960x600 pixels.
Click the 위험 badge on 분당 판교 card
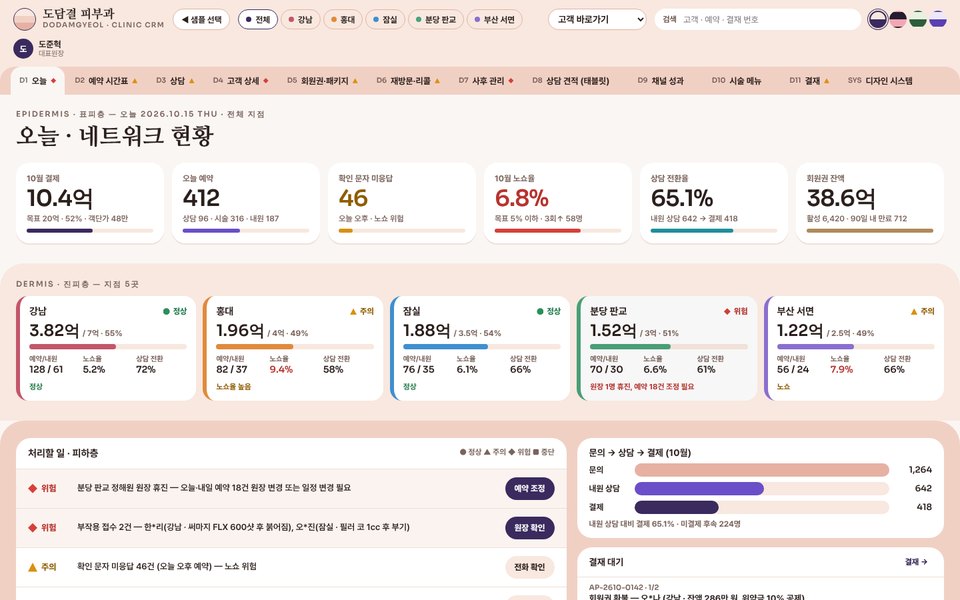[x=736, y=312]
